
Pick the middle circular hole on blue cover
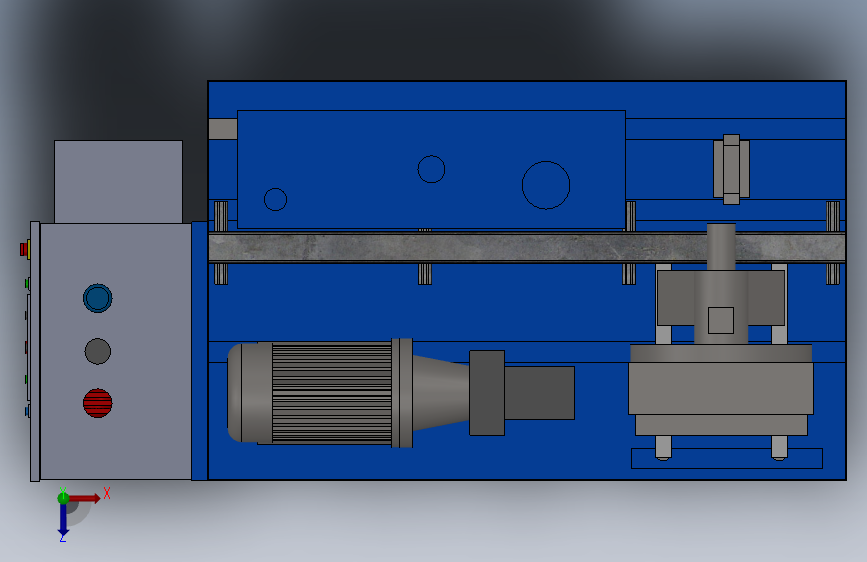pos(431,169)
